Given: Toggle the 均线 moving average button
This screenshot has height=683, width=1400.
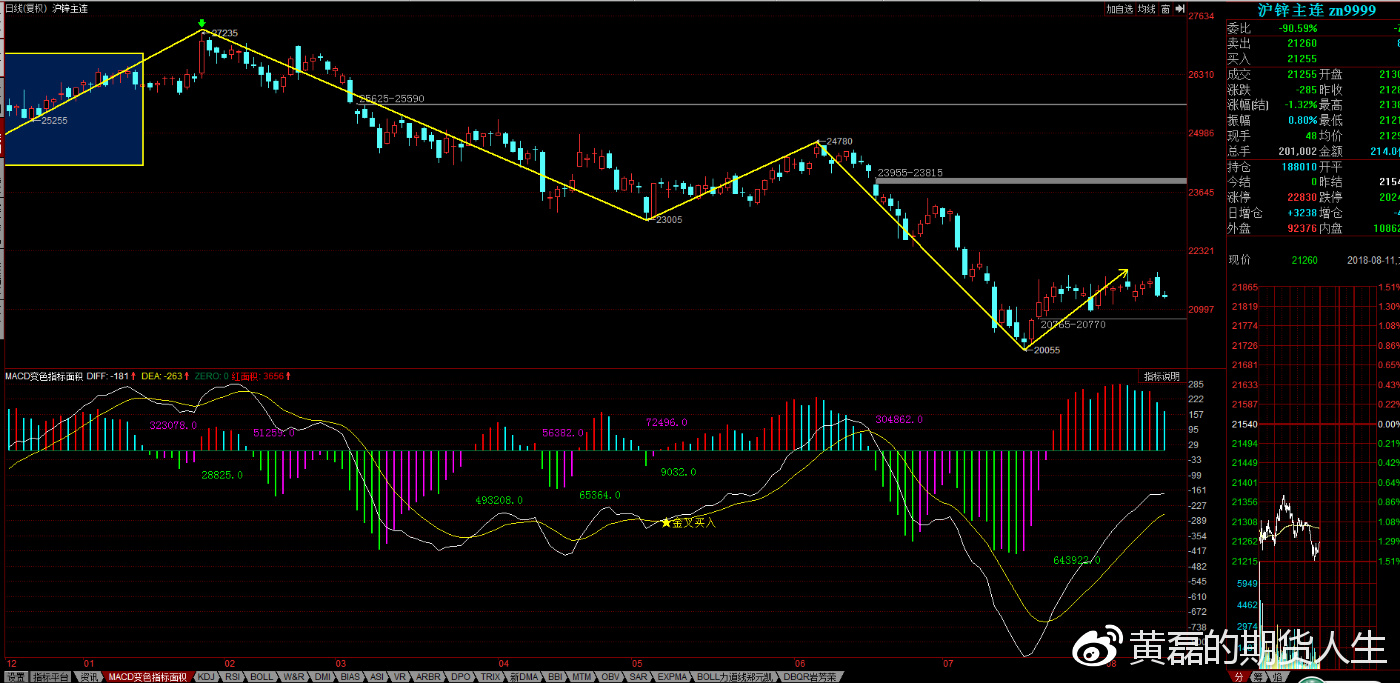Looking at the screenshot, I should tap(1146, 8).
